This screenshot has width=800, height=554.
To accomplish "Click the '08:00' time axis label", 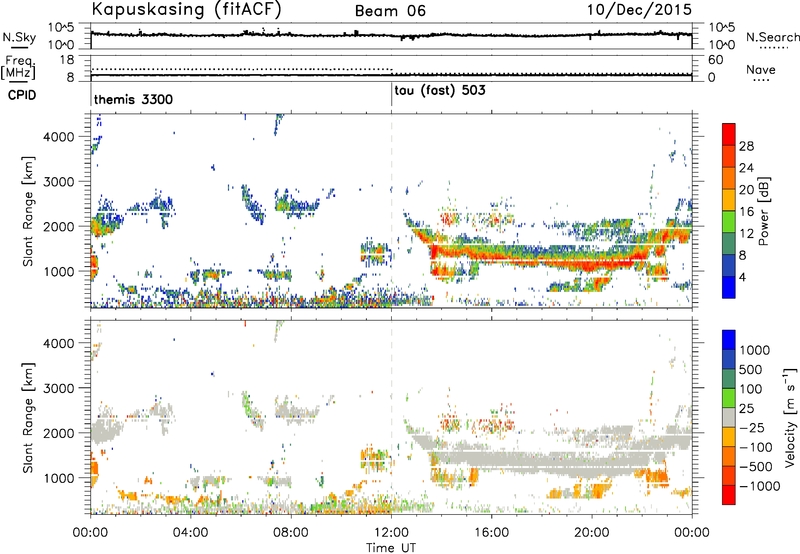I will point(291,533).
